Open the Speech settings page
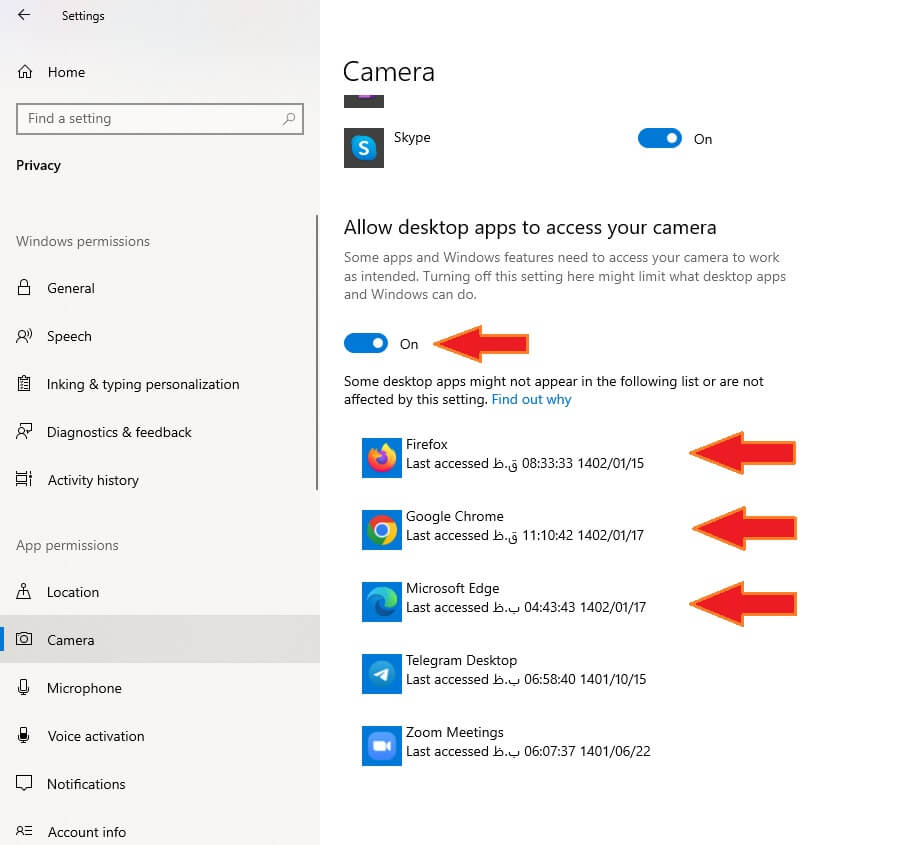897x845 pixels. pos(69,336)
